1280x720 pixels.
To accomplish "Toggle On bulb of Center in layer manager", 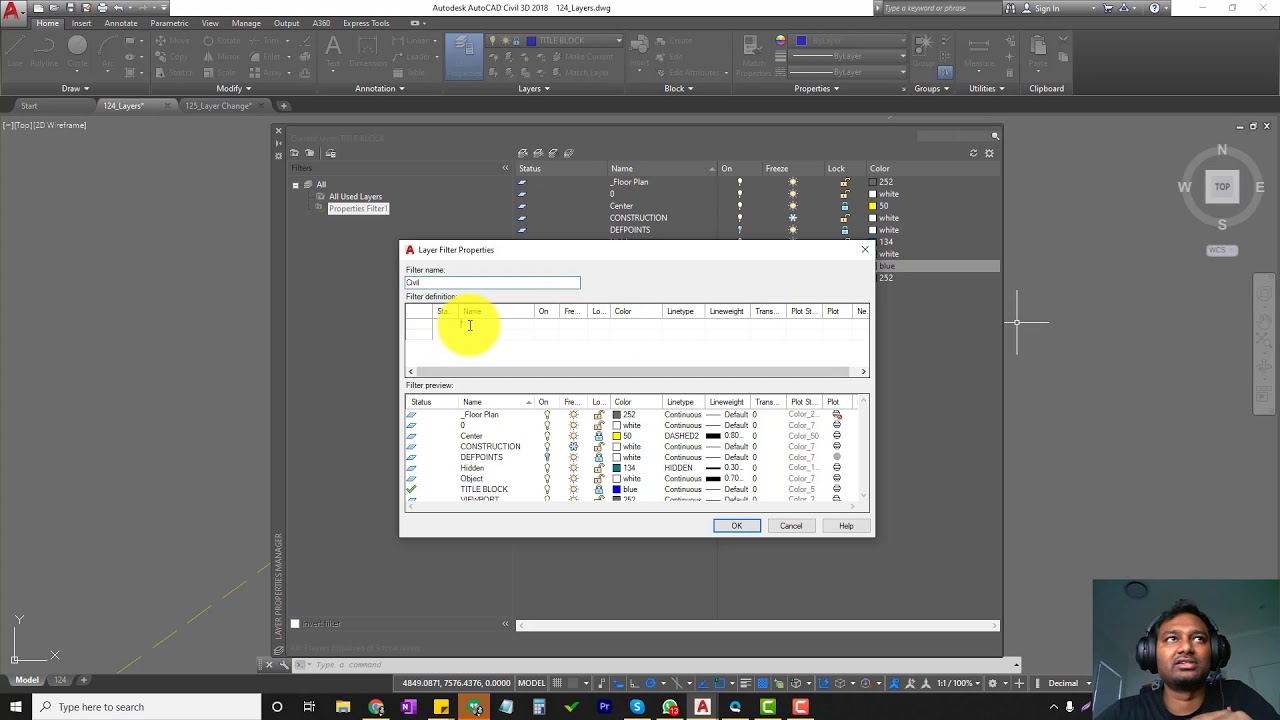I will tap(740, 206).
